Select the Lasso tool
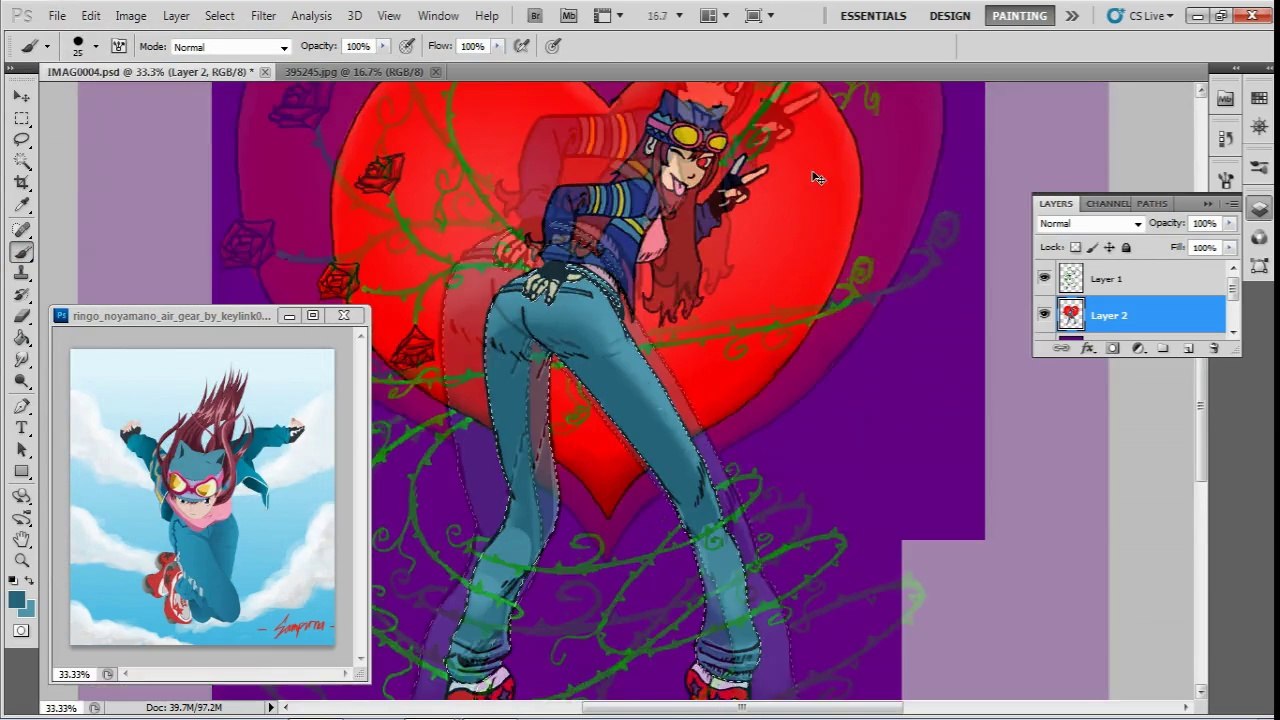The height and width of the screenshot is (720, 1280). 21,140
